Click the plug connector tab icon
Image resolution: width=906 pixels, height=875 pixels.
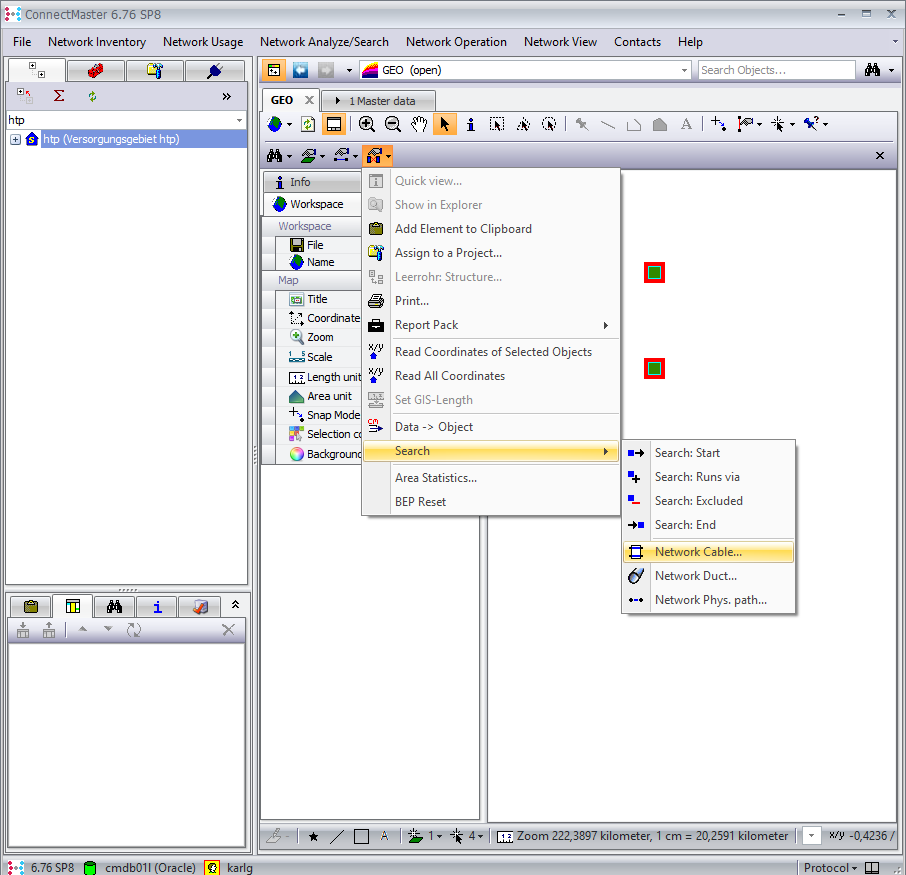215,71
